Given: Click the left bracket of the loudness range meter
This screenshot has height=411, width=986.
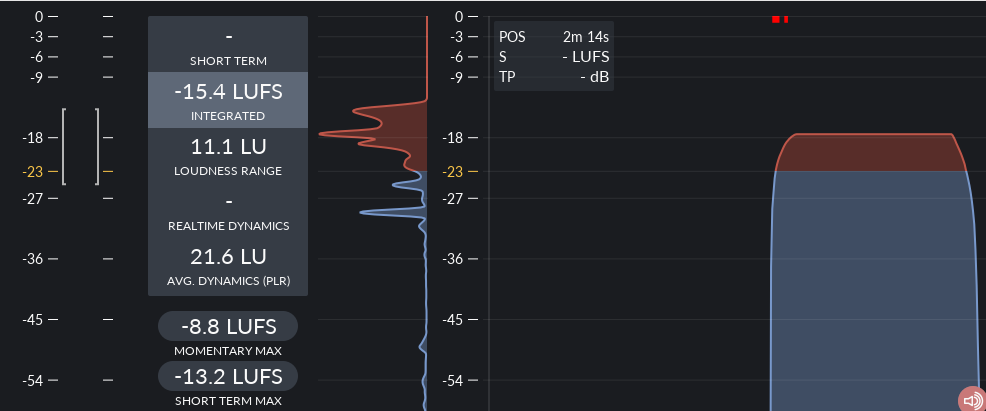Looking at the screenshot, I should (64, 147).
